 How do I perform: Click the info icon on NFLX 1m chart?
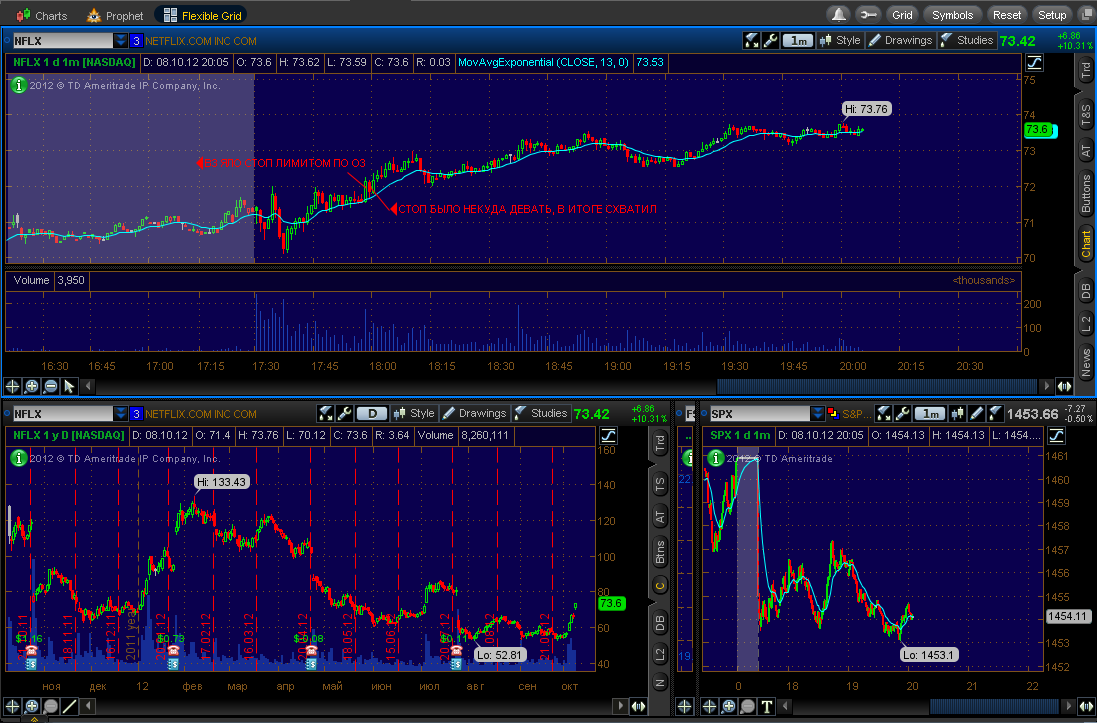click(18, 85)
